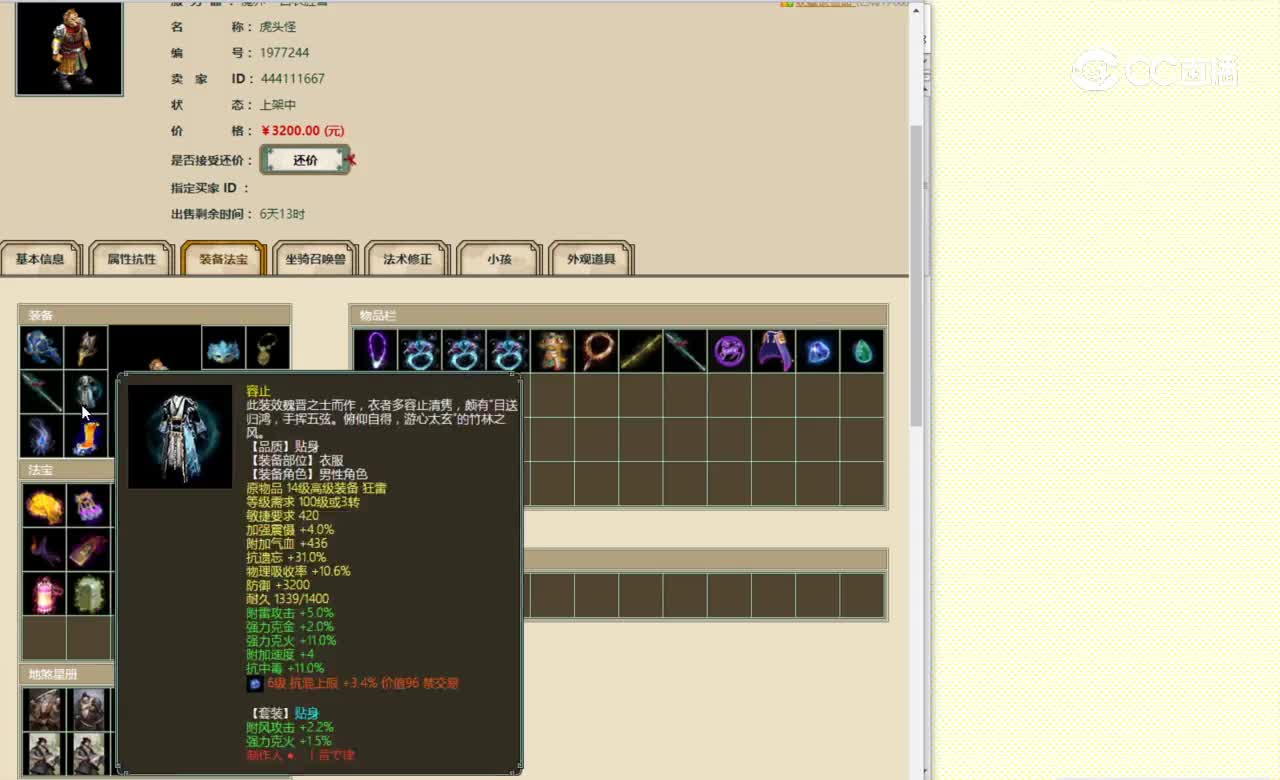Select the orange costume figure in 物品栏
Viewport: 1280px width, 780px height.
tap(552, 351)
